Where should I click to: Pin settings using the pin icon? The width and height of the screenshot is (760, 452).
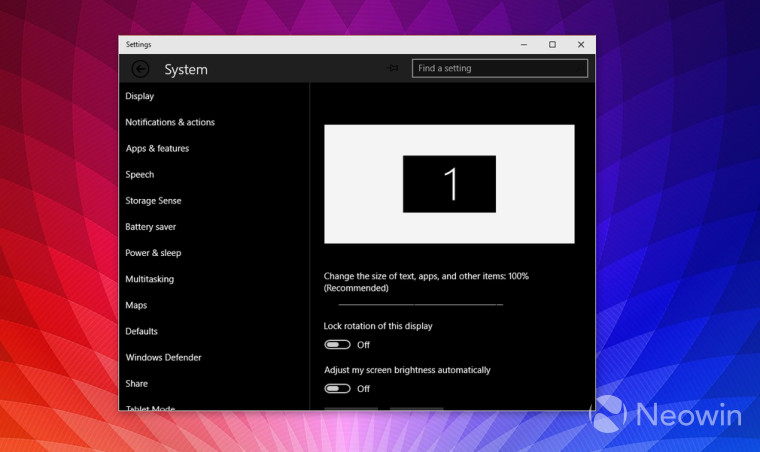coord(393,68)
